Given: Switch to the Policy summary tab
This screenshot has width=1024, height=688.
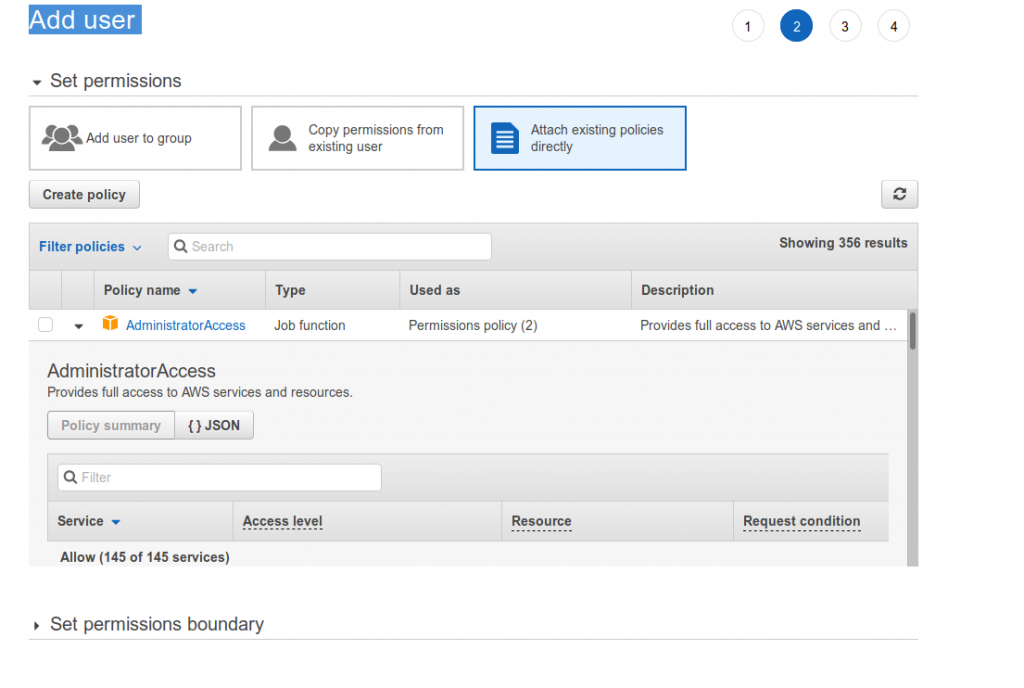Looking at the screenshot, I should (x=111, y=426).
